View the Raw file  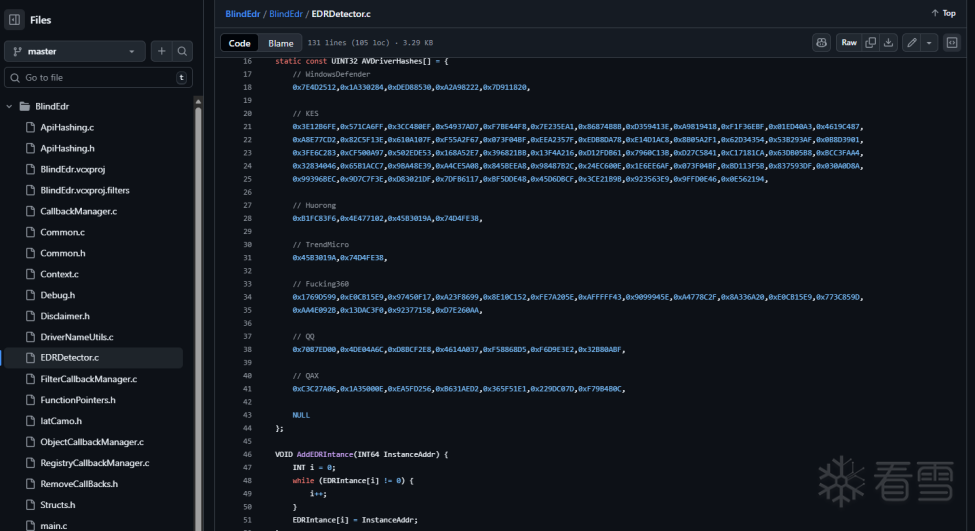pos(849,42)
